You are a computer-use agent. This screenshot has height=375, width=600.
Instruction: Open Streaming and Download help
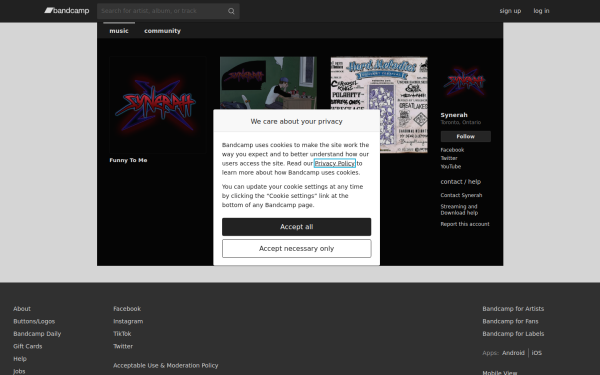pyautogui.click(x=459, y=210)
